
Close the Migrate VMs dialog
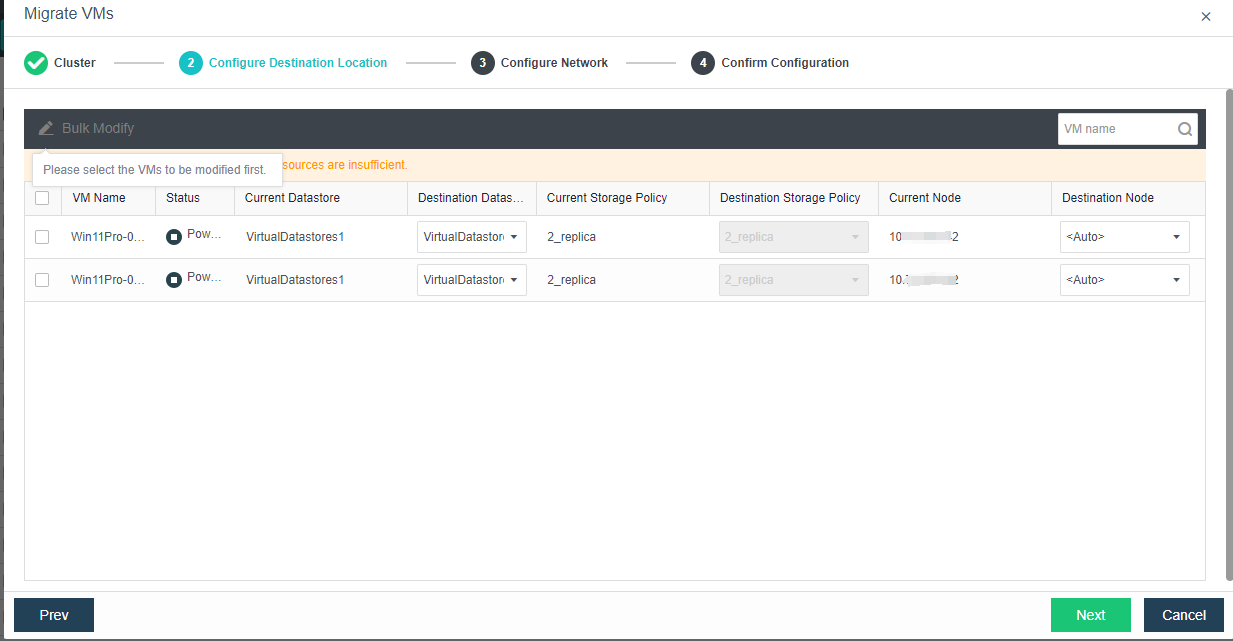click(1205, 17)
